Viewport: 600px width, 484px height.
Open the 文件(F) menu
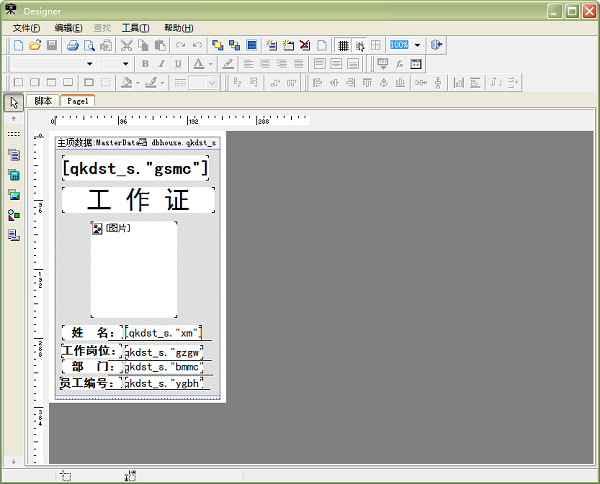[x=26, y=28]
